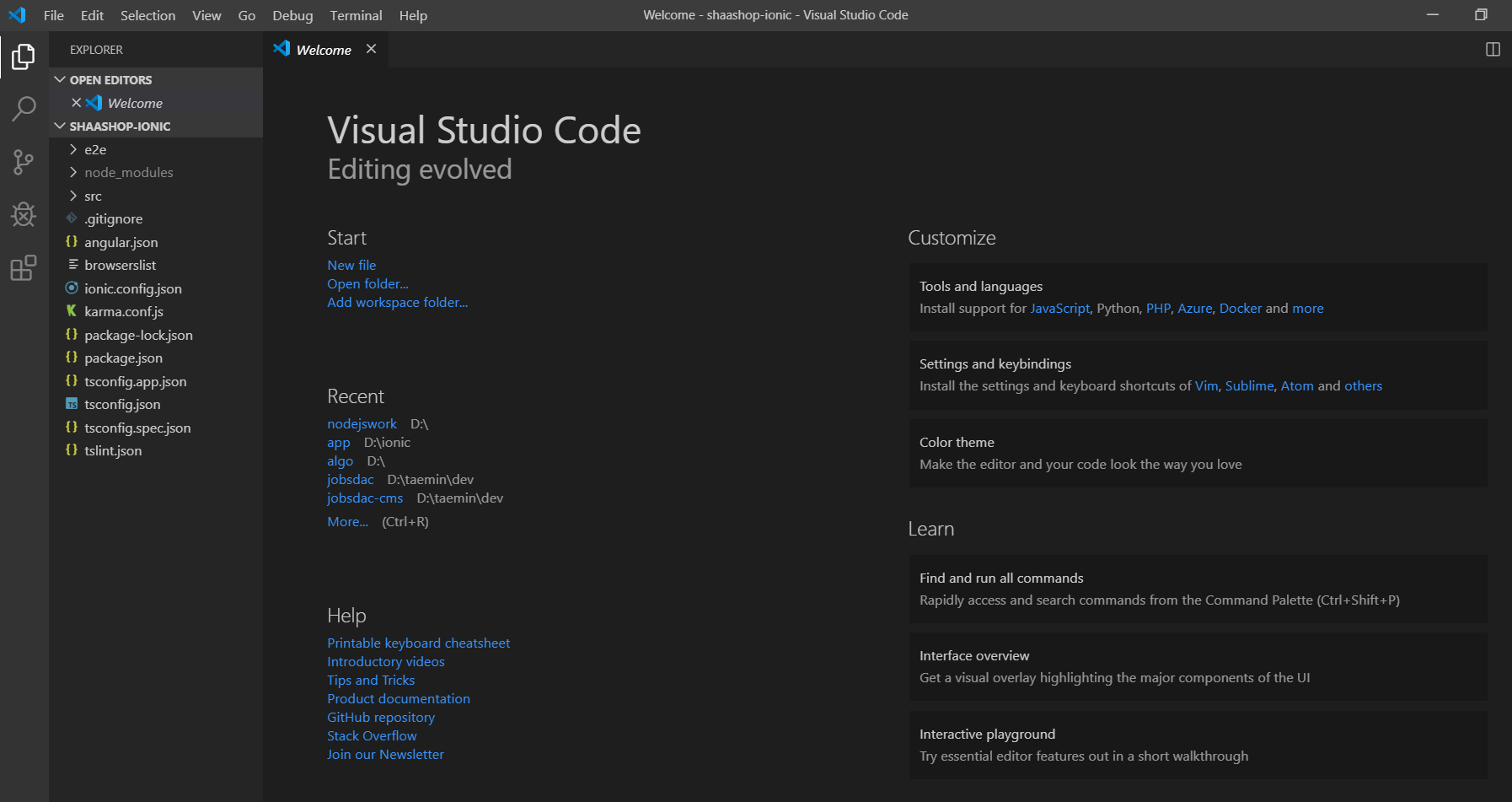Open the Go menu
1512x802 pixels.
[247, 15]
